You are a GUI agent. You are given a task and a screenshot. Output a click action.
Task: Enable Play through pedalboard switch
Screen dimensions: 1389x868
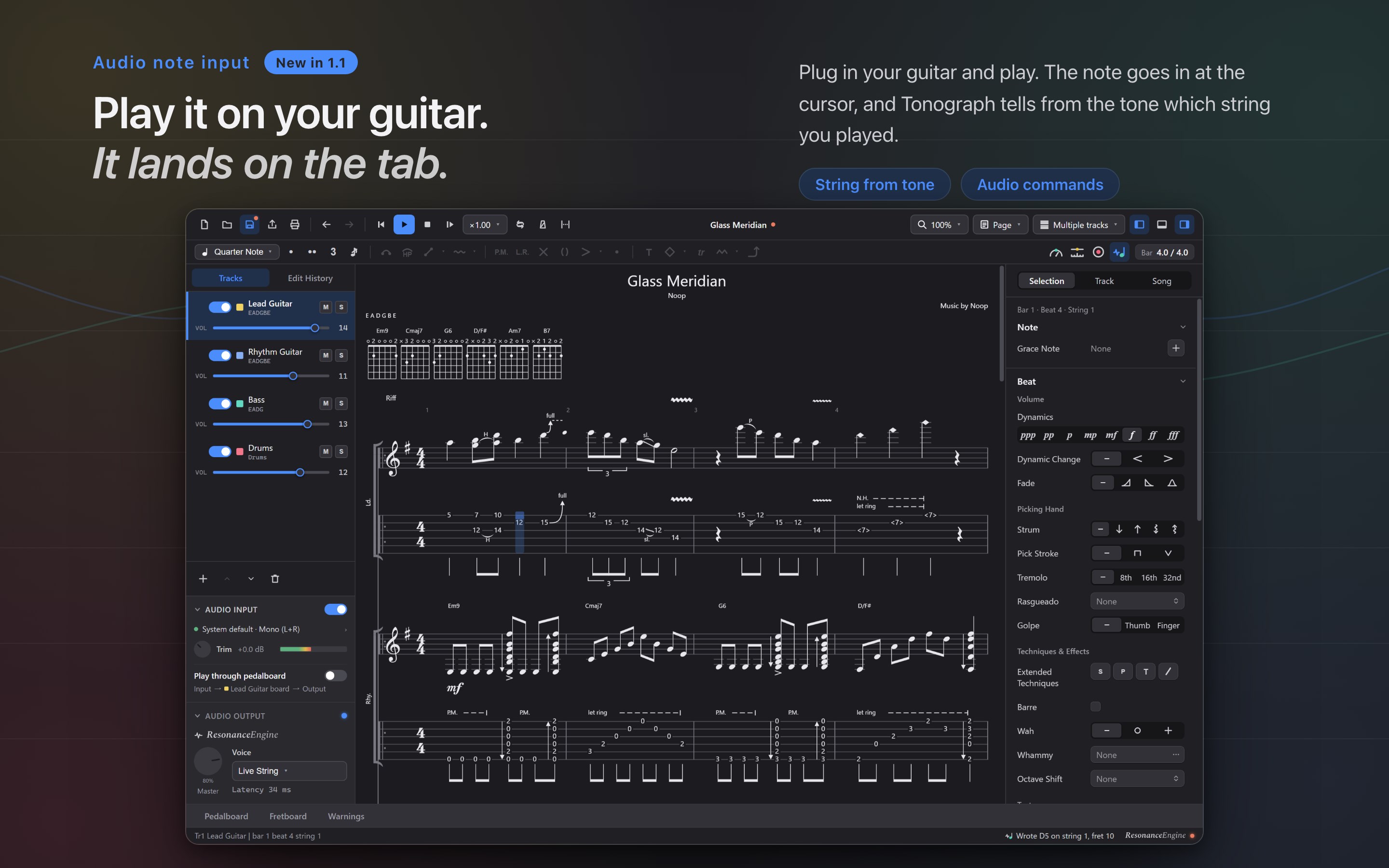(x=336, y=676)
